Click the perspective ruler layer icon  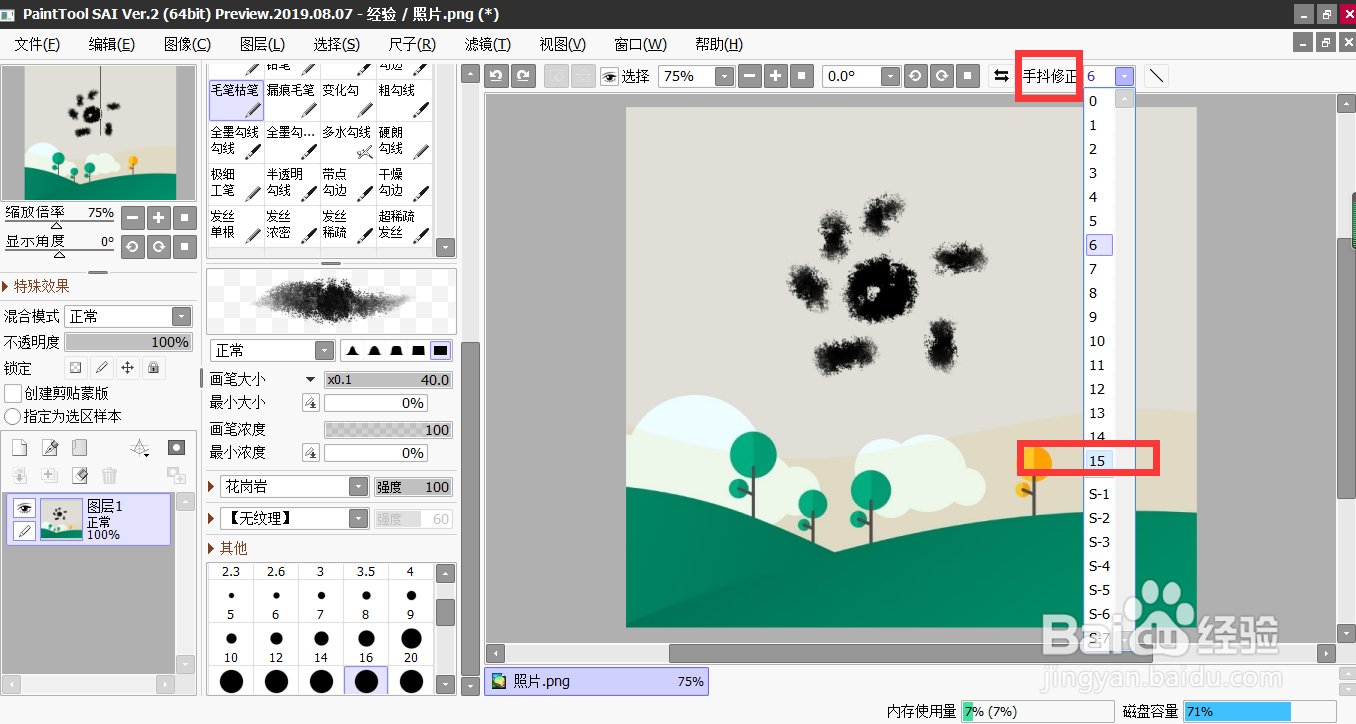pyautogui.click(x=141, y=448)
